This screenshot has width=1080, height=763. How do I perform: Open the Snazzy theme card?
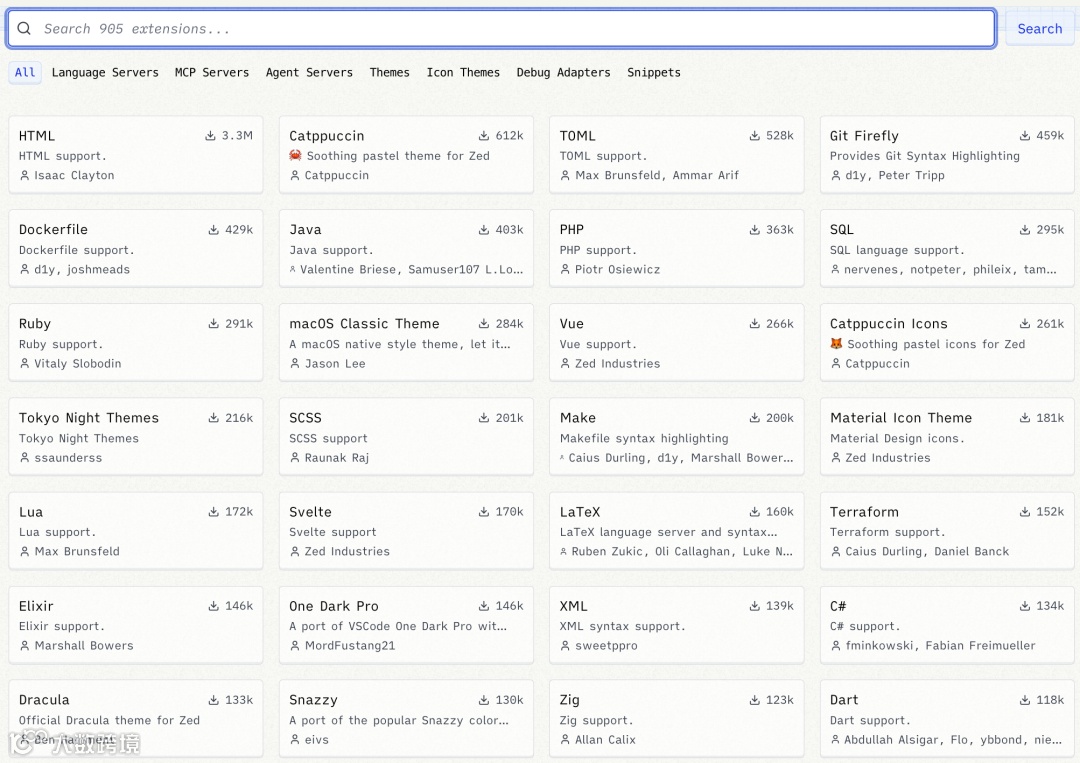pyautogui.click(x=406, y=719)
